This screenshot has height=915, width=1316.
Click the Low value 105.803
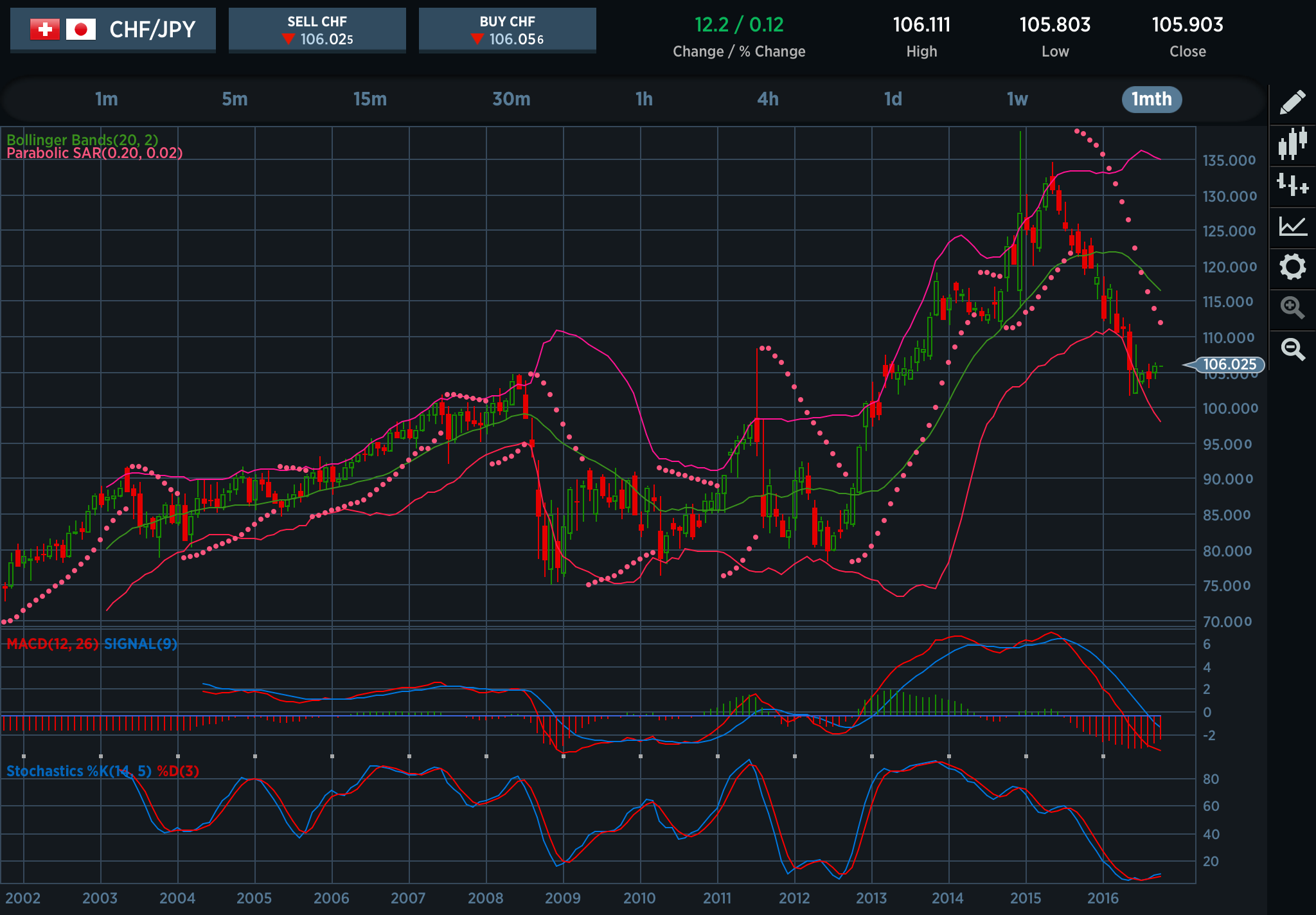1055,25
